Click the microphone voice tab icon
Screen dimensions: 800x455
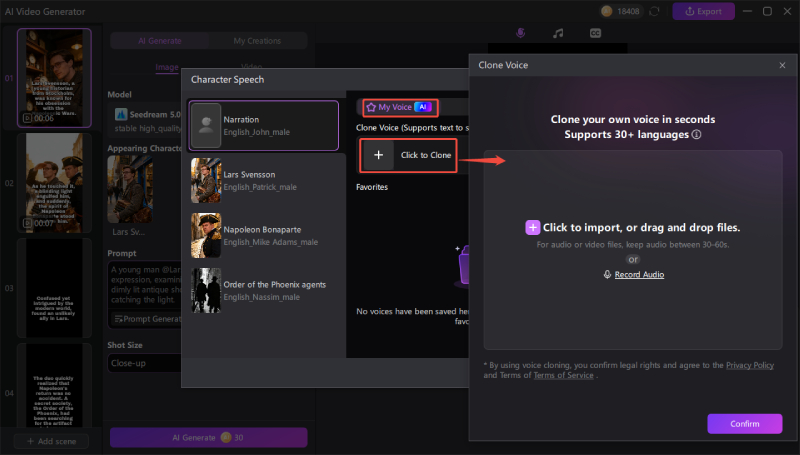point(520,33)
